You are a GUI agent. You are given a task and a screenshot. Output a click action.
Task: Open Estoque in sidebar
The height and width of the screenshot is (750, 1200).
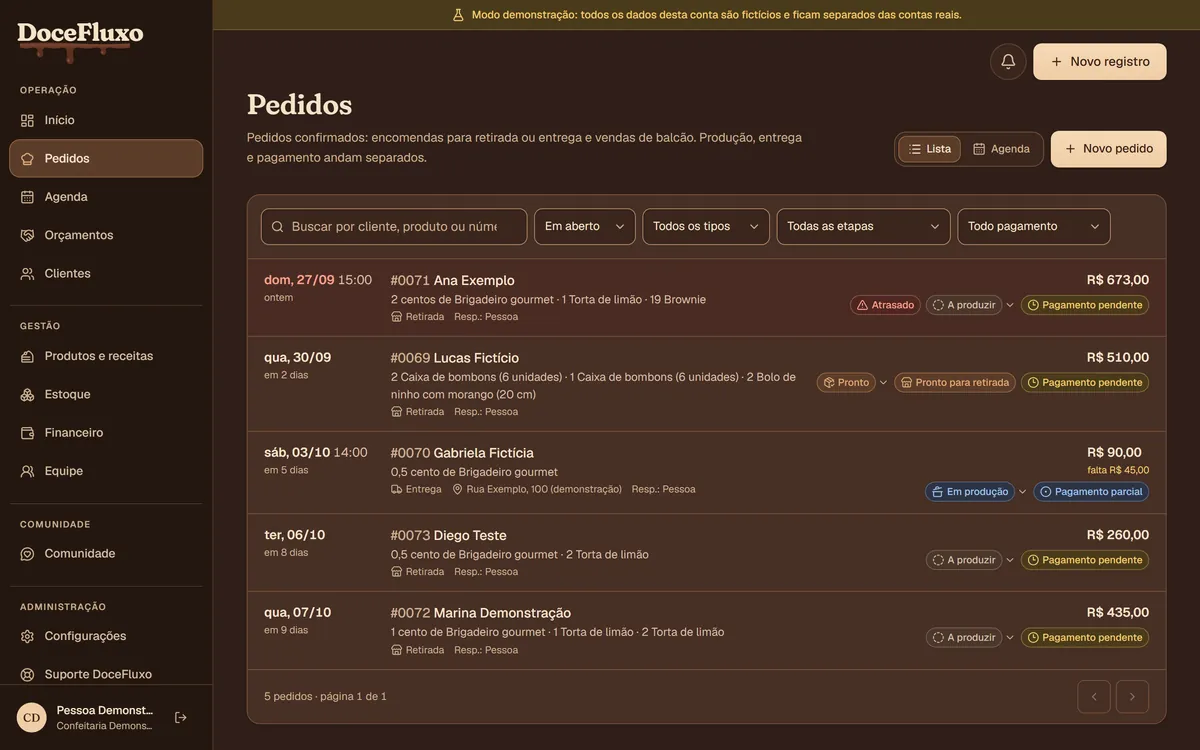[106, 394]
